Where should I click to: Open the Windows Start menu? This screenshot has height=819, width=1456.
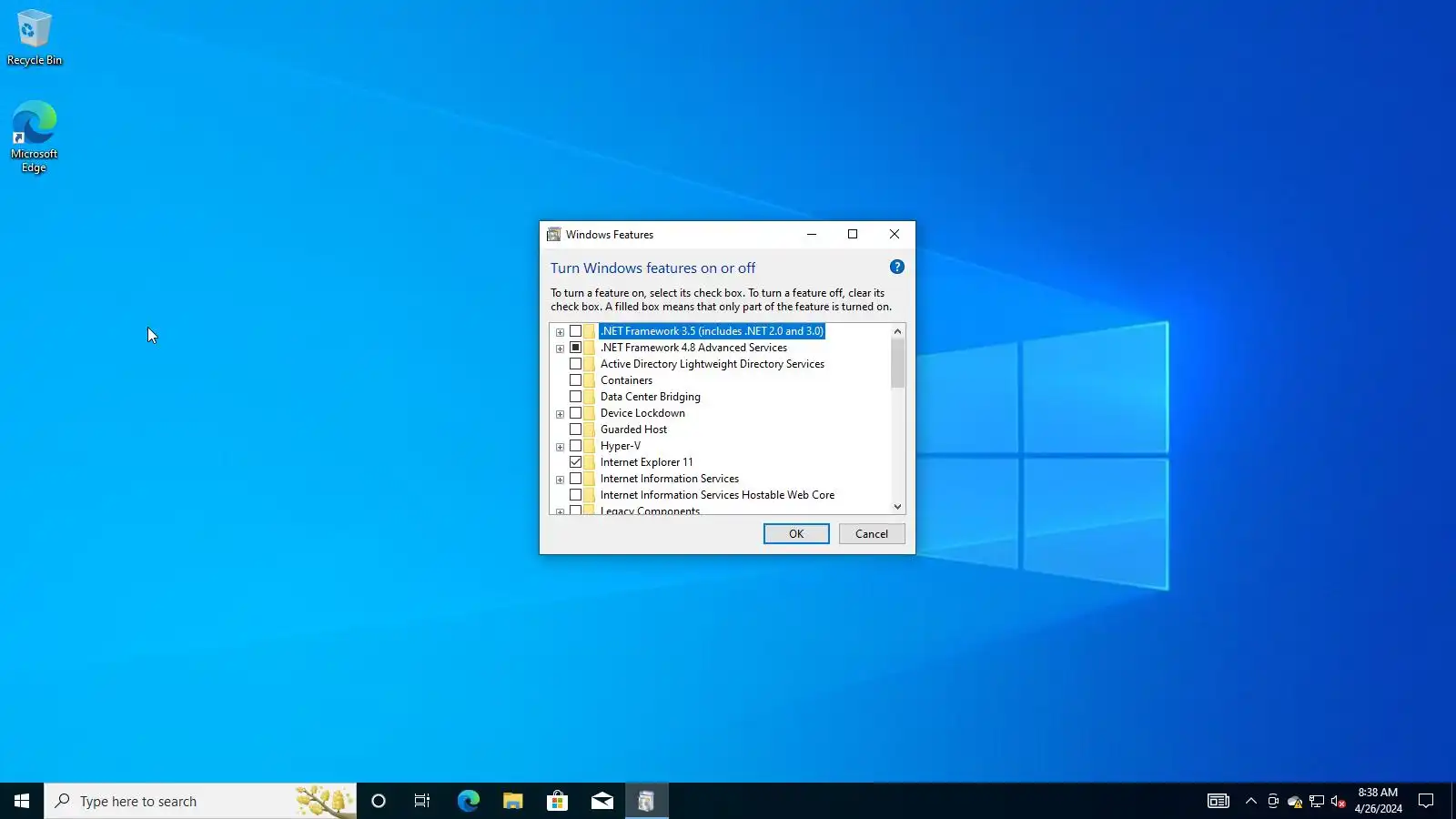pyautogui.click(x=22, y=801)
